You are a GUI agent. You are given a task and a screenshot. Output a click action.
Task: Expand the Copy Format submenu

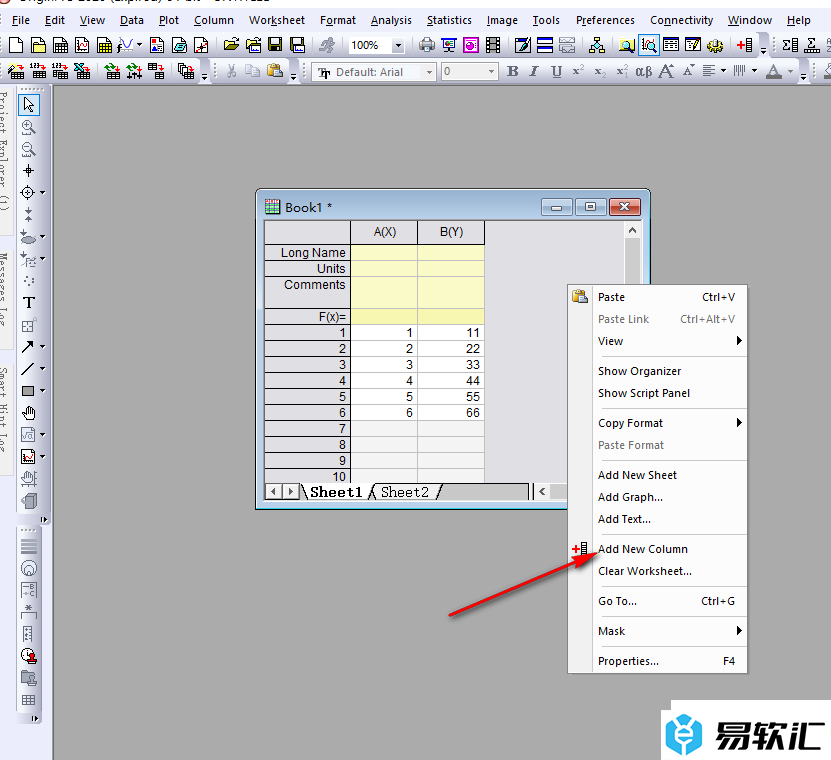point(739,423)
